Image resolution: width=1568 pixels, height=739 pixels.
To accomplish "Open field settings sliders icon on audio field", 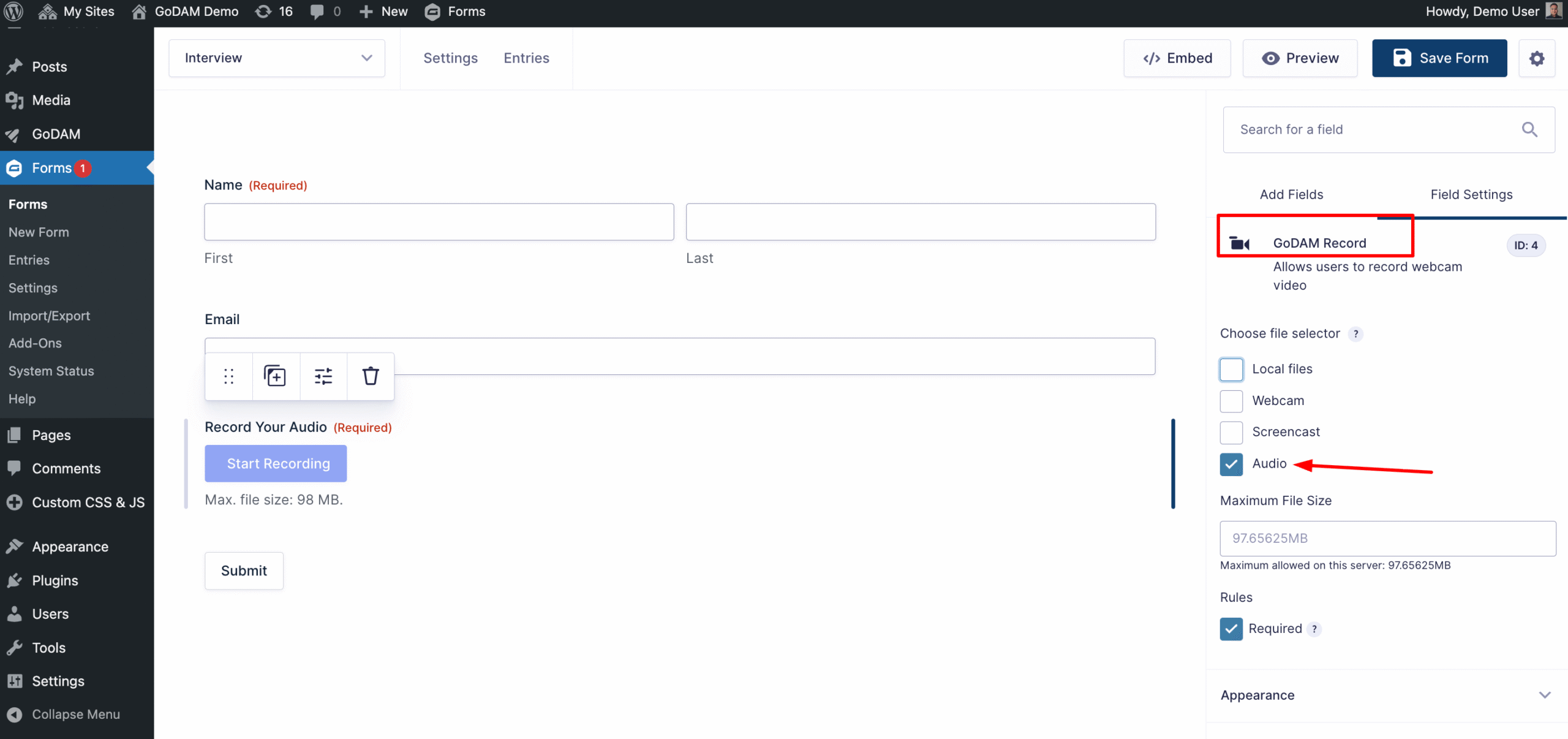I will pos(323,376).
